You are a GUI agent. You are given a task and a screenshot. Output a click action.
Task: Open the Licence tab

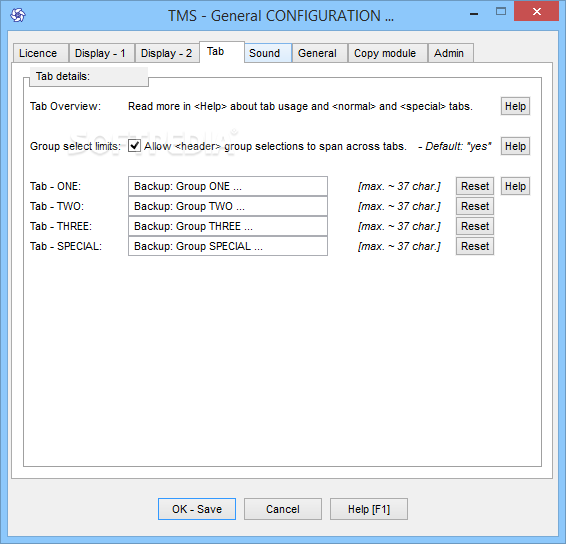point(41,53)
